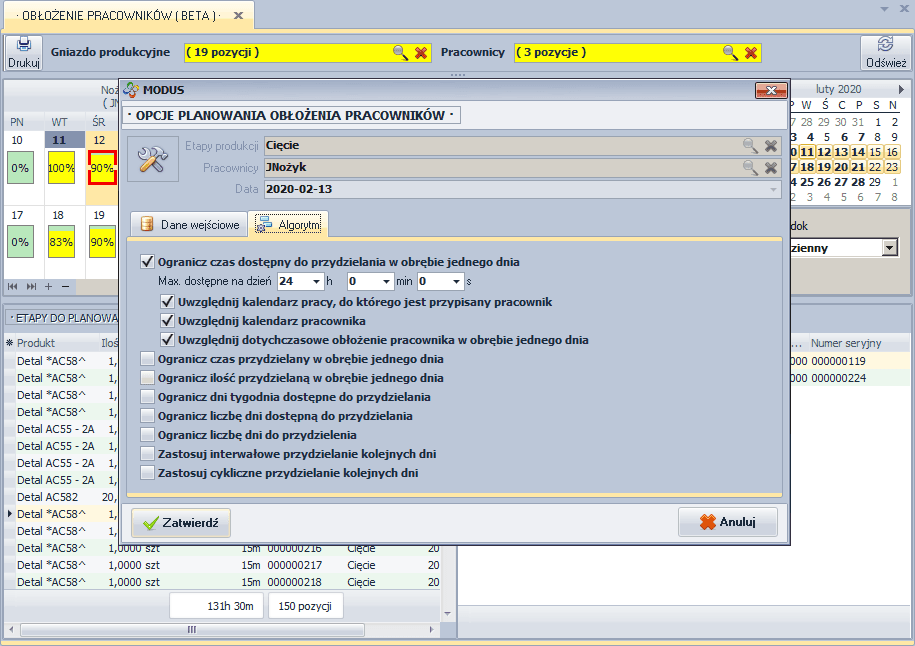The height and width of the screenshot is (646, 915).
Task: Cancel dialog with Anuluj button
Action: (x=728, y=522)
